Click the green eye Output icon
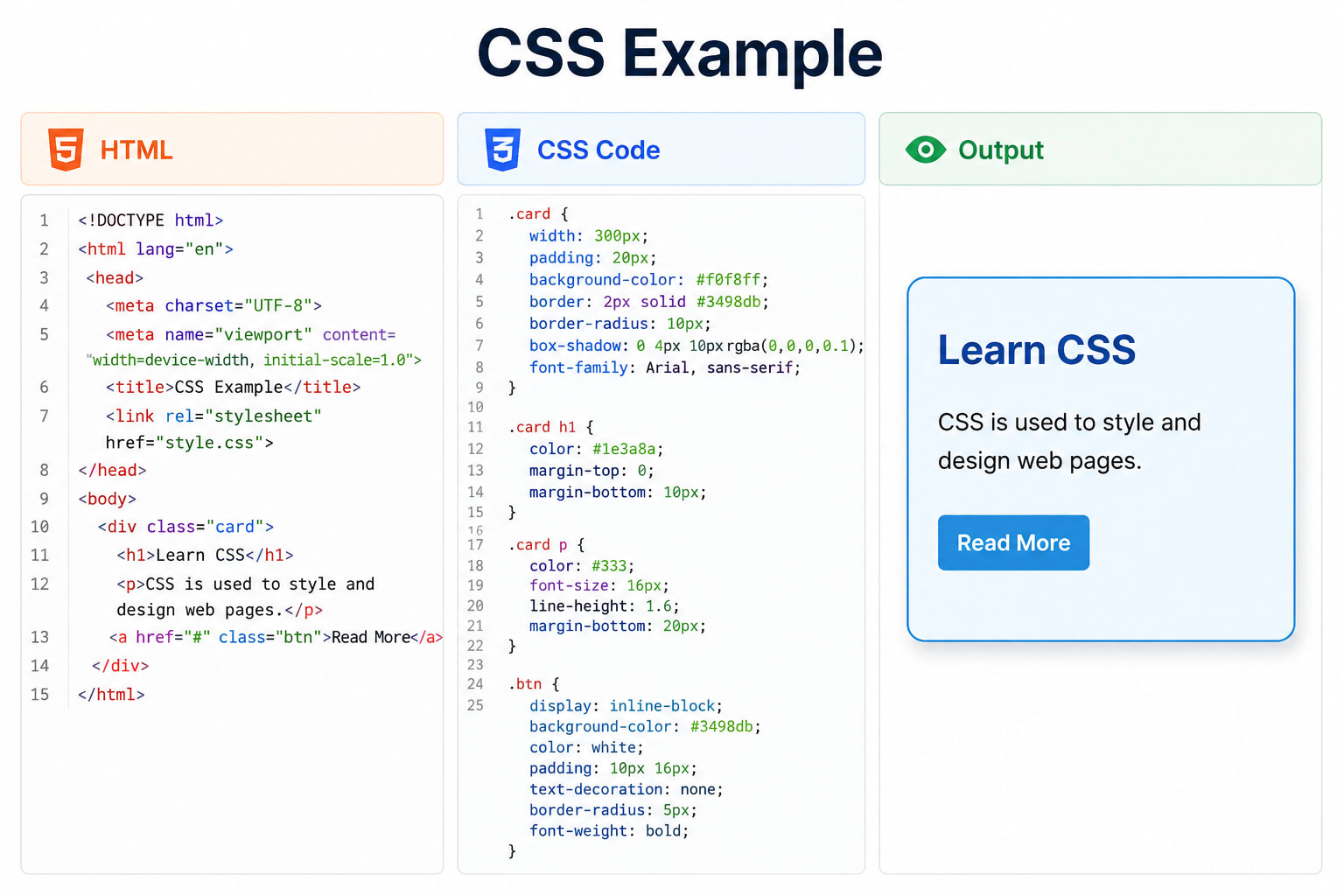1344x896 pixels. click(x=926, y=150)
